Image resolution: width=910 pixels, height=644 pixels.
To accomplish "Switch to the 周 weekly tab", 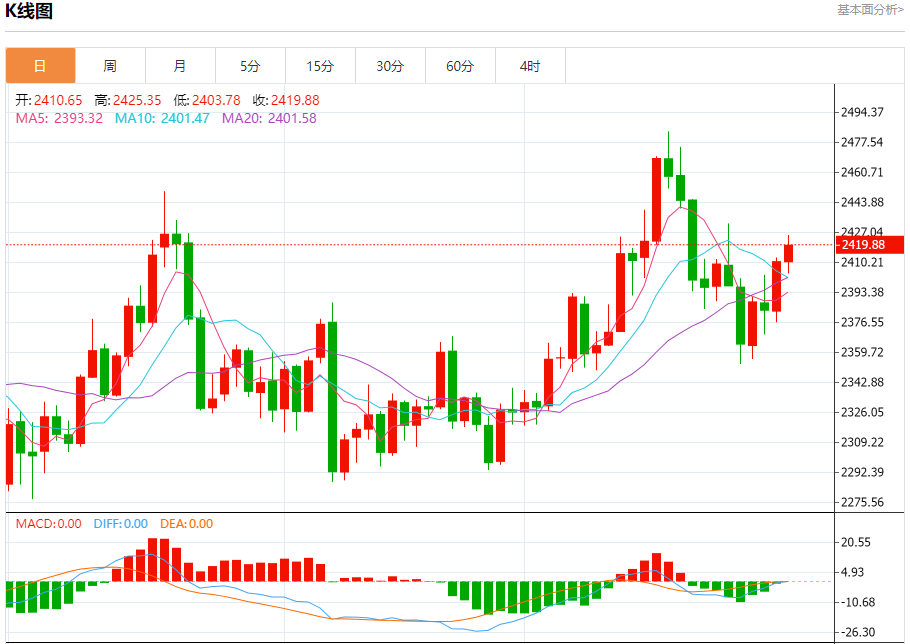I will coord(110,66).
